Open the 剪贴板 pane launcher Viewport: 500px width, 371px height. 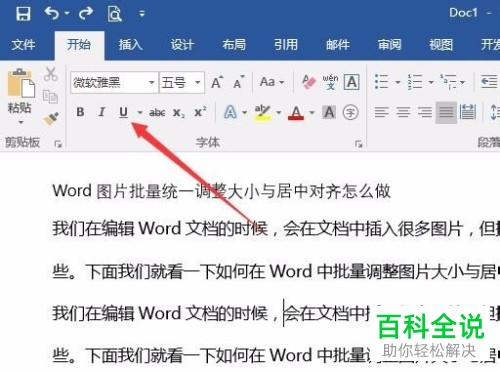click(x=58, y=144)
